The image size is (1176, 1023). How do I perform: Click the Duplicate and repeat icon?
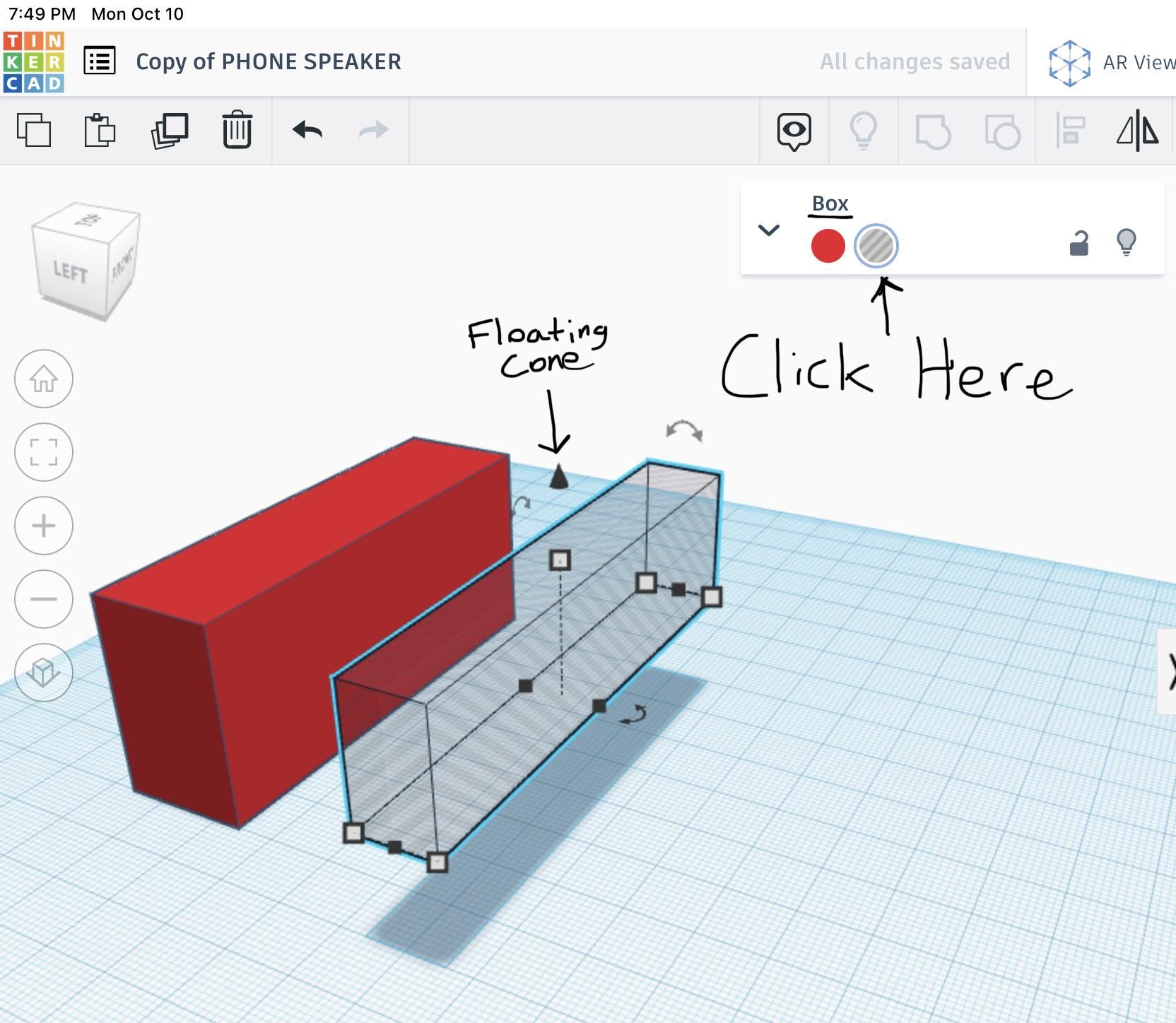[x=170, y=130]
